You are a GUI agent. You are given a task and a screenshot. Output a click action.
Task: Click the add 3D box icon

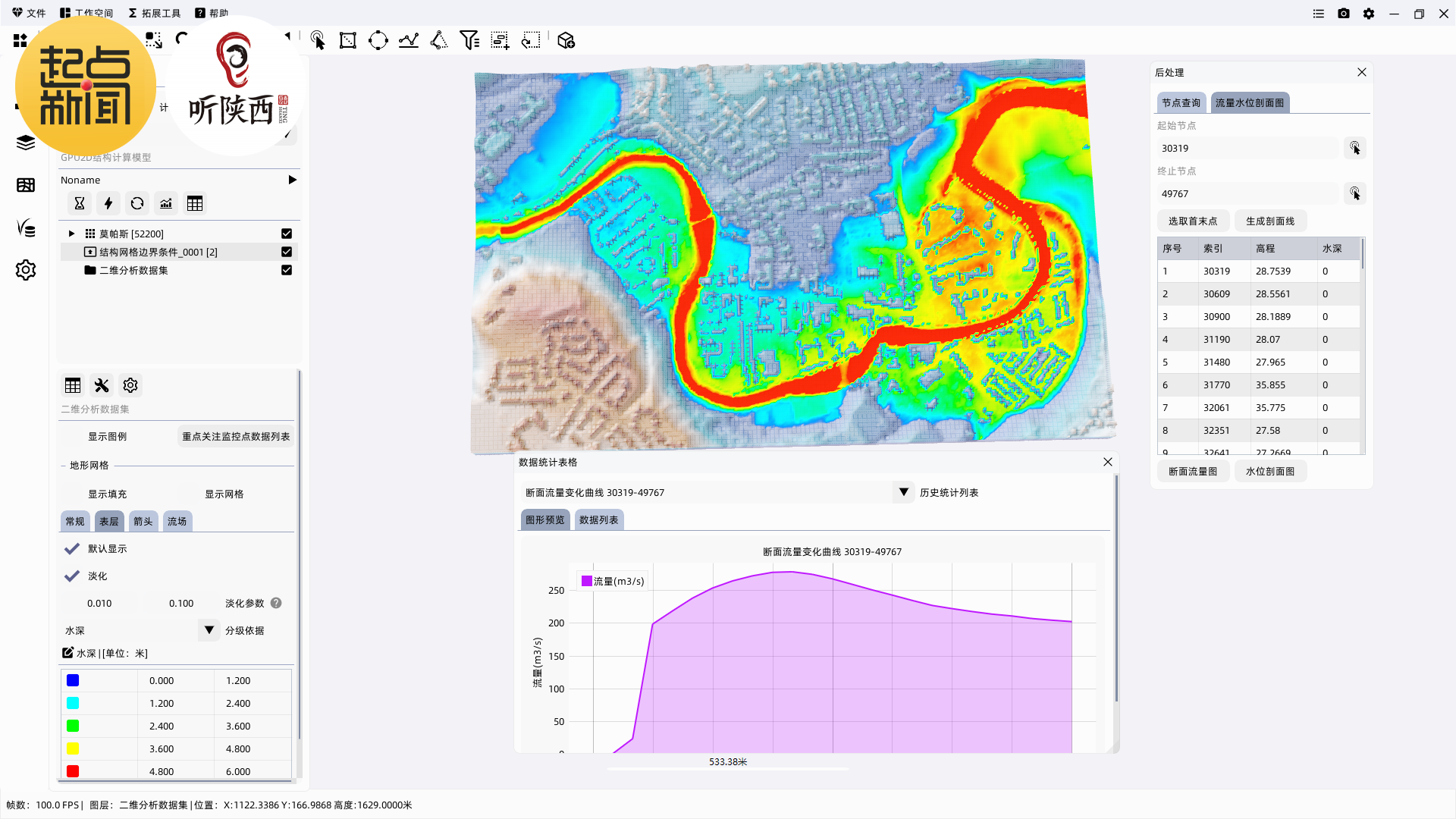pos(566,40)
